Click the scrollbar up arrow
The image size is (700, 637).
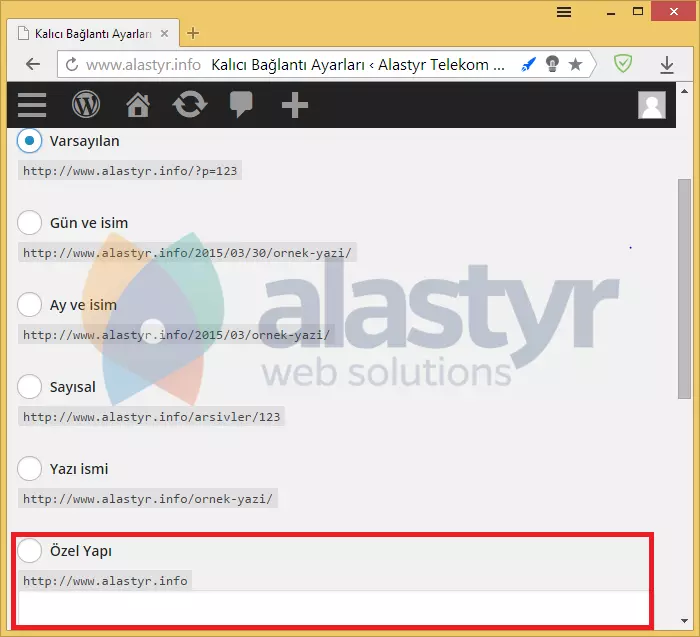click(684, 91)
